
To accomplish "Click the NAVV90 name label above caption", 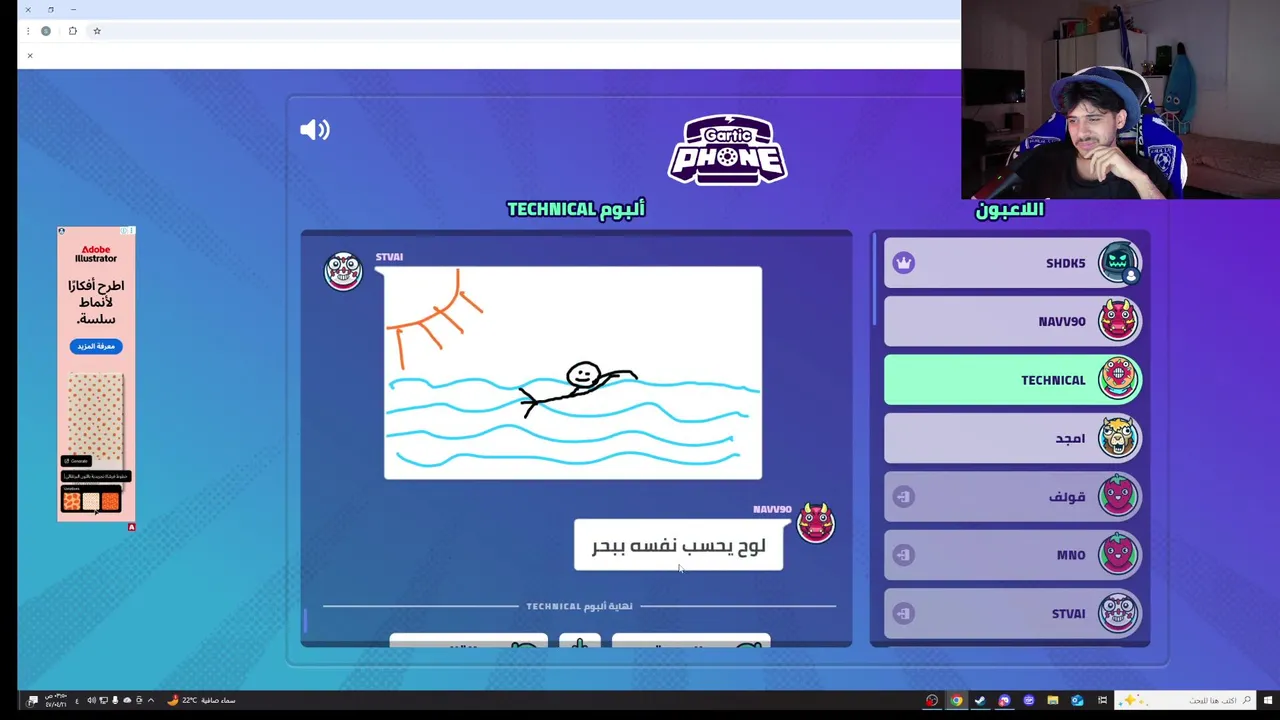I will 772,509.
